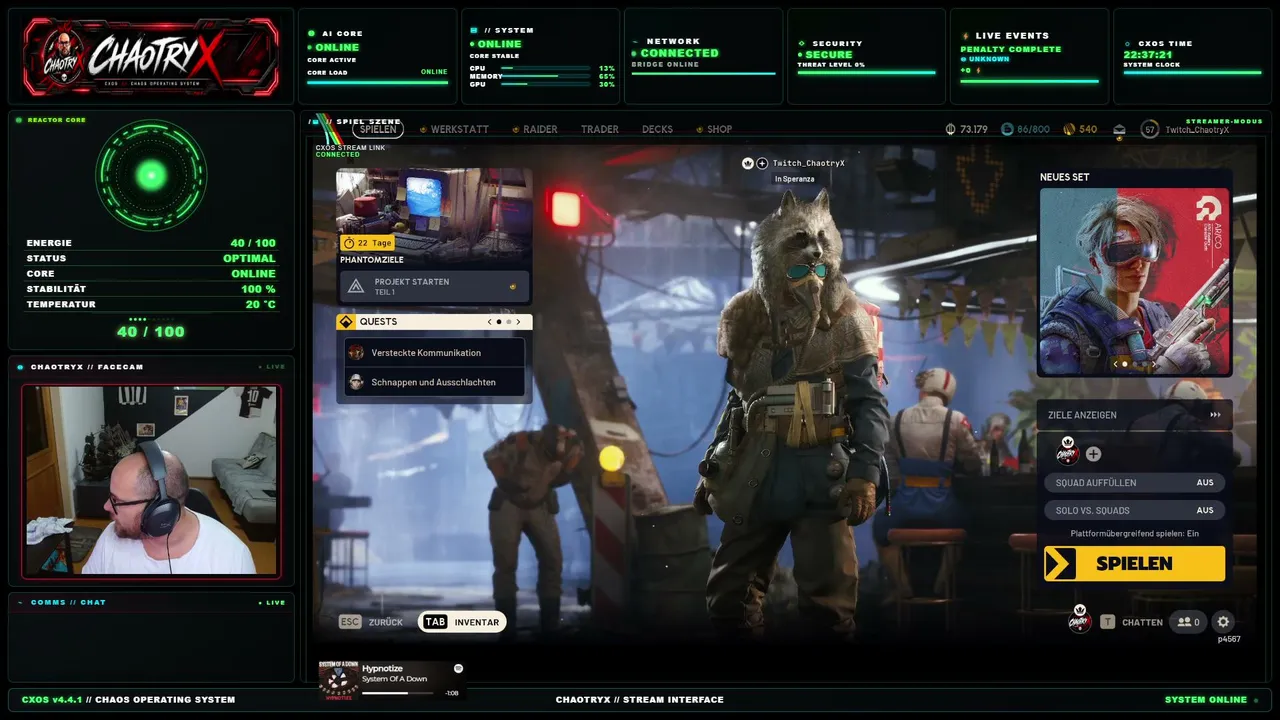Open the Shop tab
This screenshot has height=720, width=1280.
720,129
